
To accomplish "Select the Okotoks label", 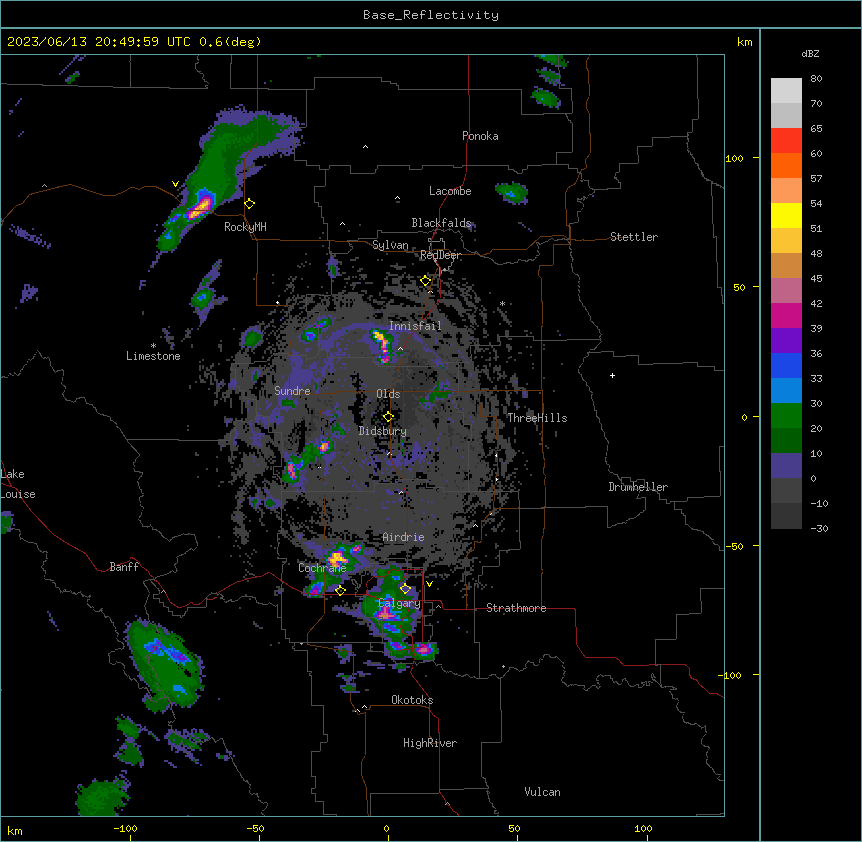I will (412, 700).
